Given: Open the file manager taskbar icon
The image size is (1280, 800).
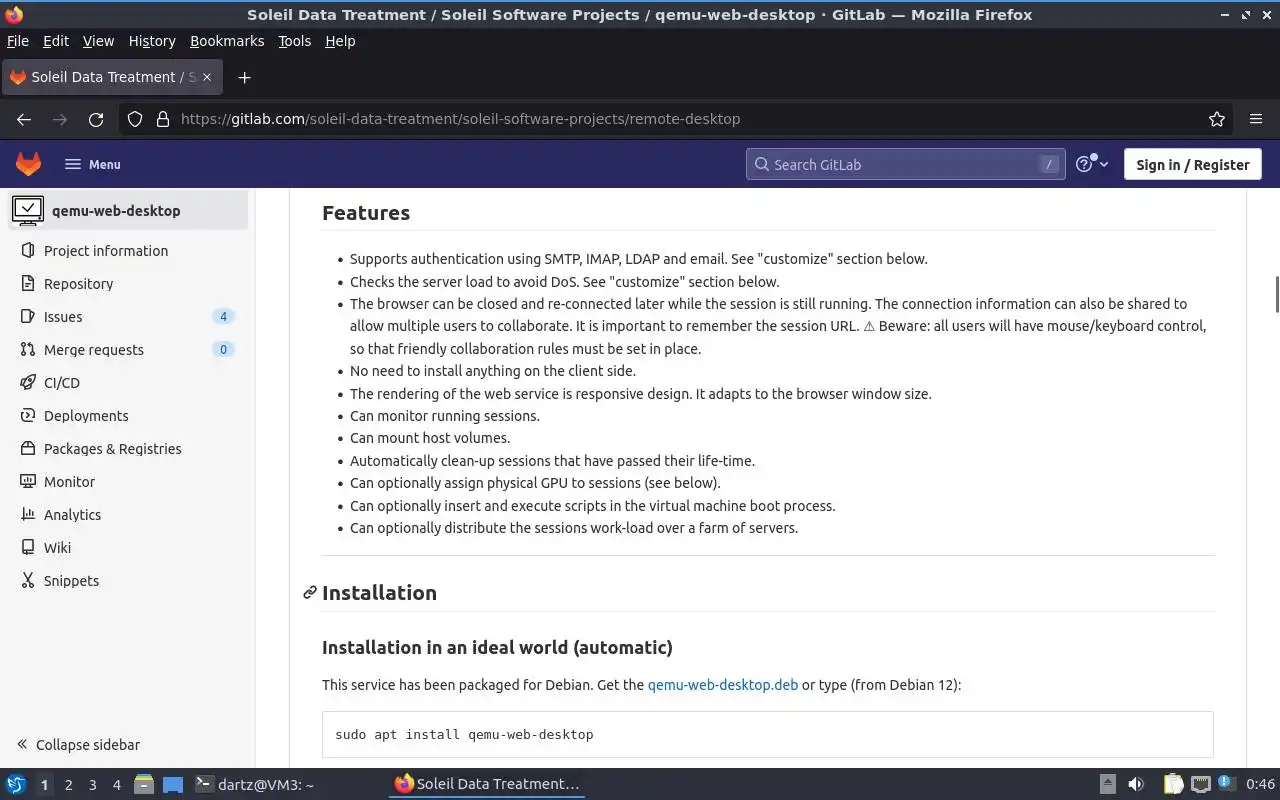Looking at the screenshot, I should (x=144, y=785).
